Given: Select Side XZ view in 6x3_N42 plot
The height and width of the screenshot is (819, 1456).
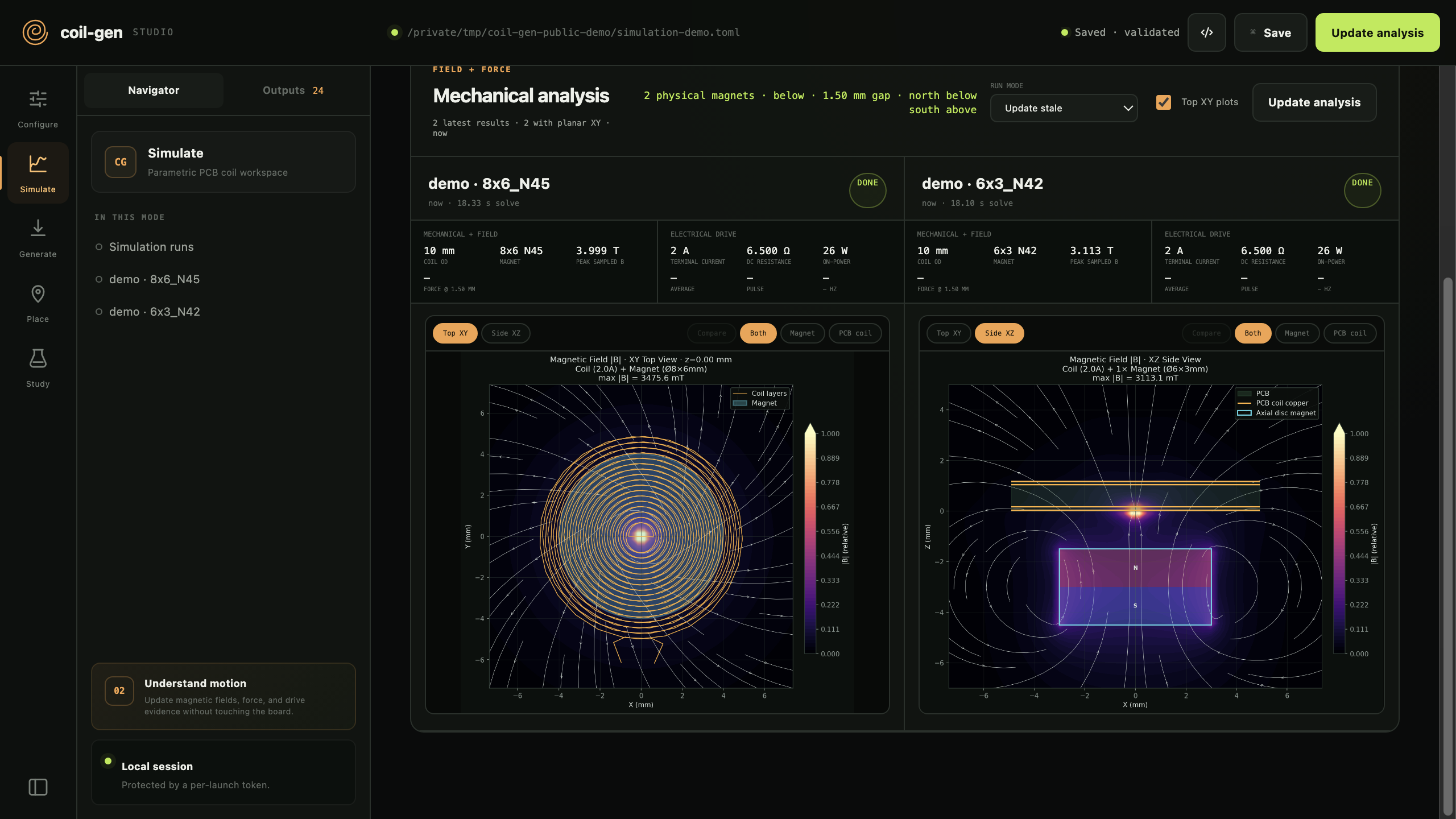Looking at the screenshot, I should 999,333.
